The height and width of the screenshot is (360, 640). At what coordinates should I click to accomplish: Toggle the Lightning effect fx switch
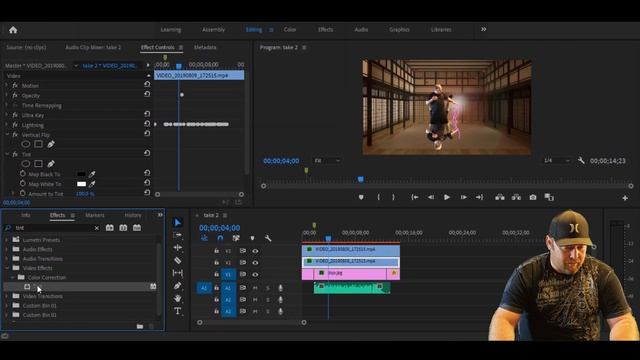click(x=15, y=125)
